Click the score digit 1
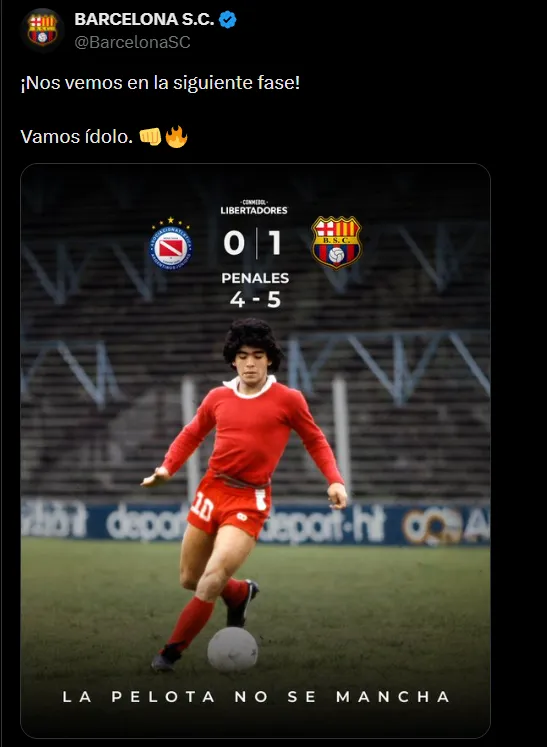Image resolution: width=547 pixels, height=747 pixels. coord(274,243)
